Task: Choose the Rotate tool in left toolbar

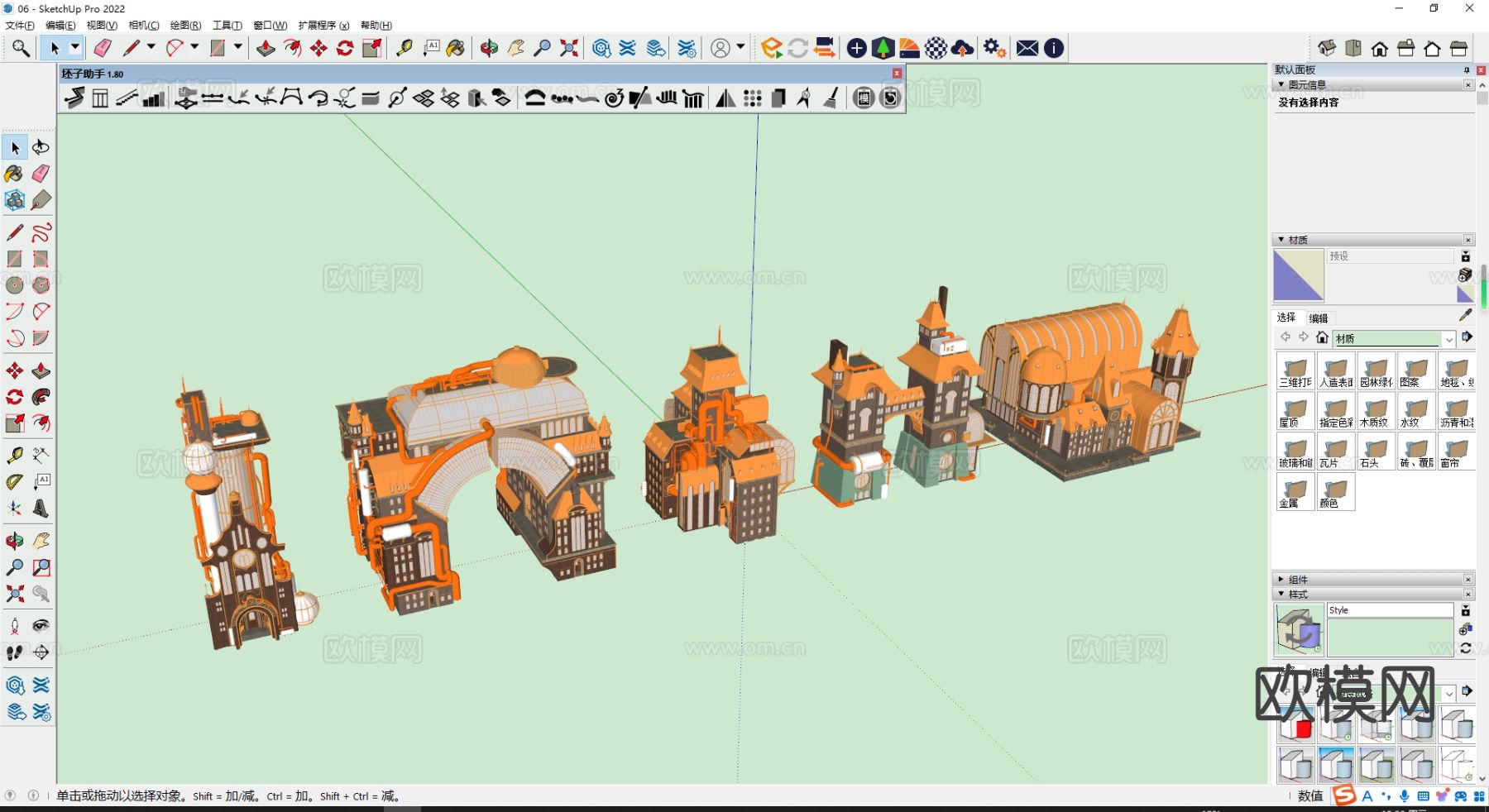Action: (x=14, y=397)
